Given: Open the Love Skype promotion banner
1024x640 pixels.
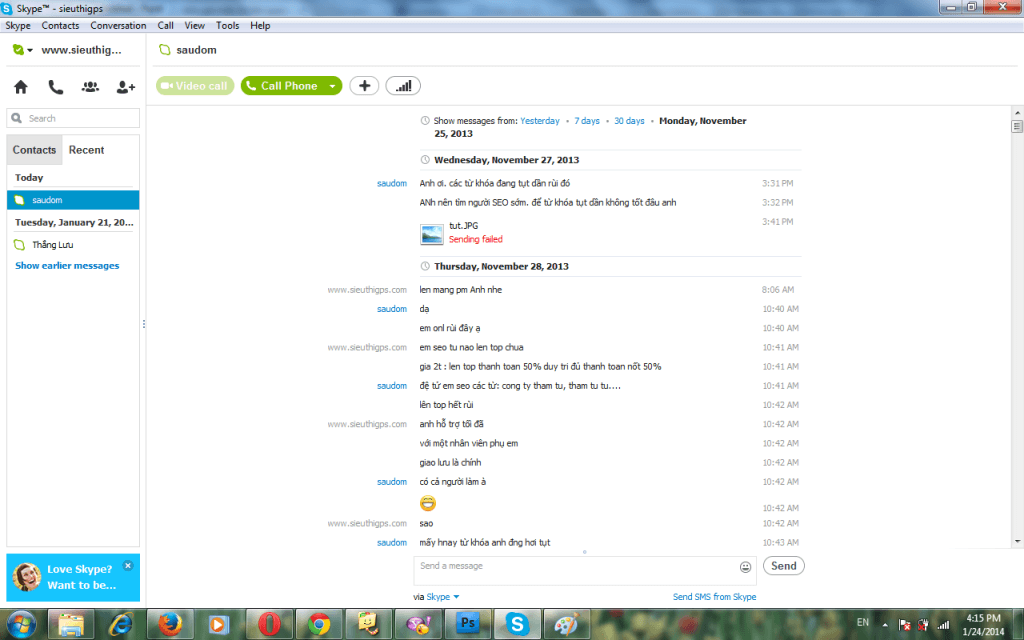Looking at the screenshot, I should (x=73, y=577).
